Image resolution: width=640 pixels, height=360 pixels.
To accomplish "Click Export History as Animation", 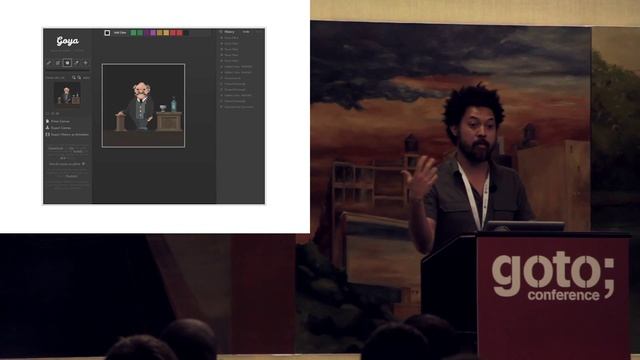I will tap(67, 134).
